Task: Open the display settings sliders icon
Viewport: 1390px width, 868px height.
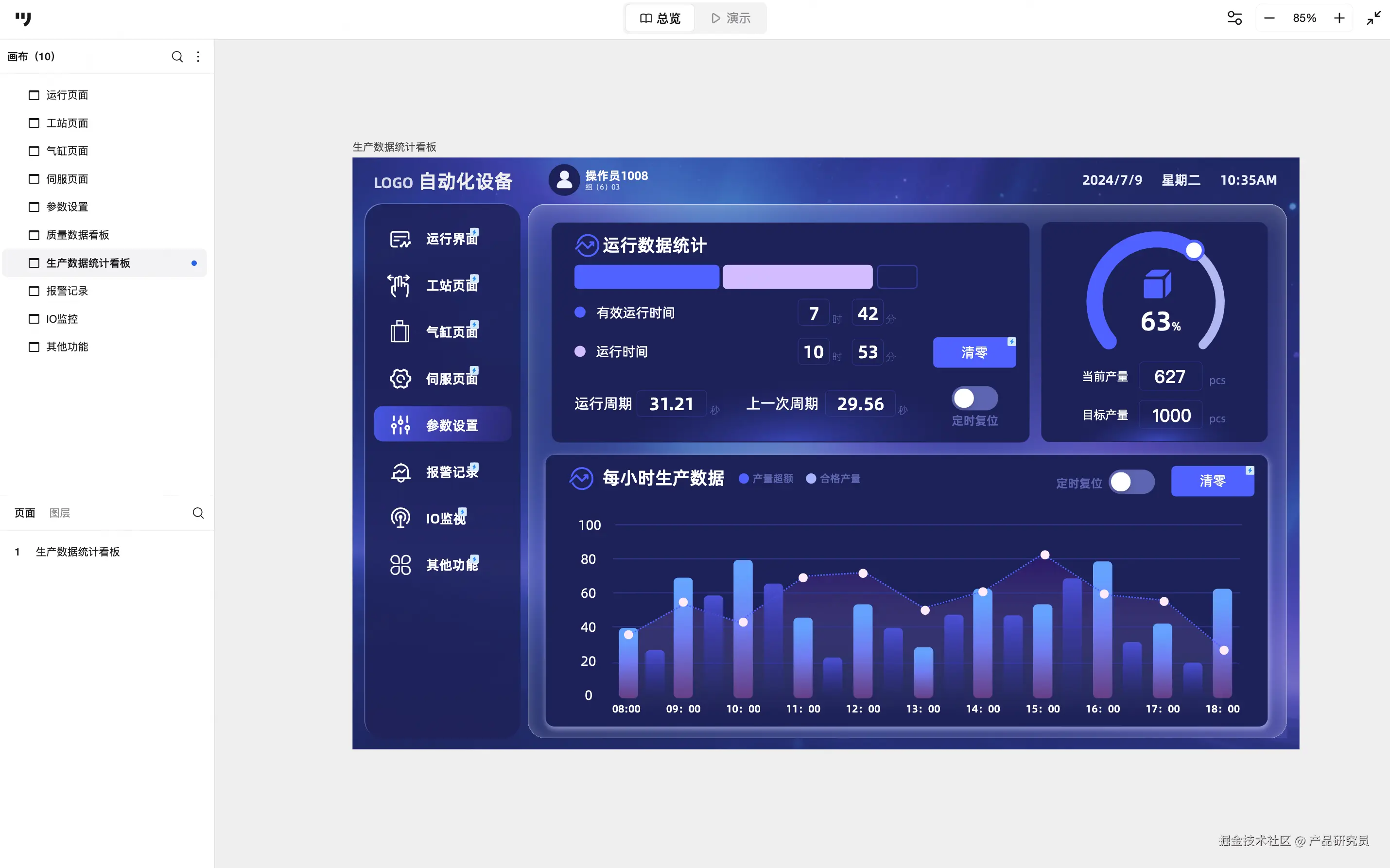Action: coord(1234,18)
